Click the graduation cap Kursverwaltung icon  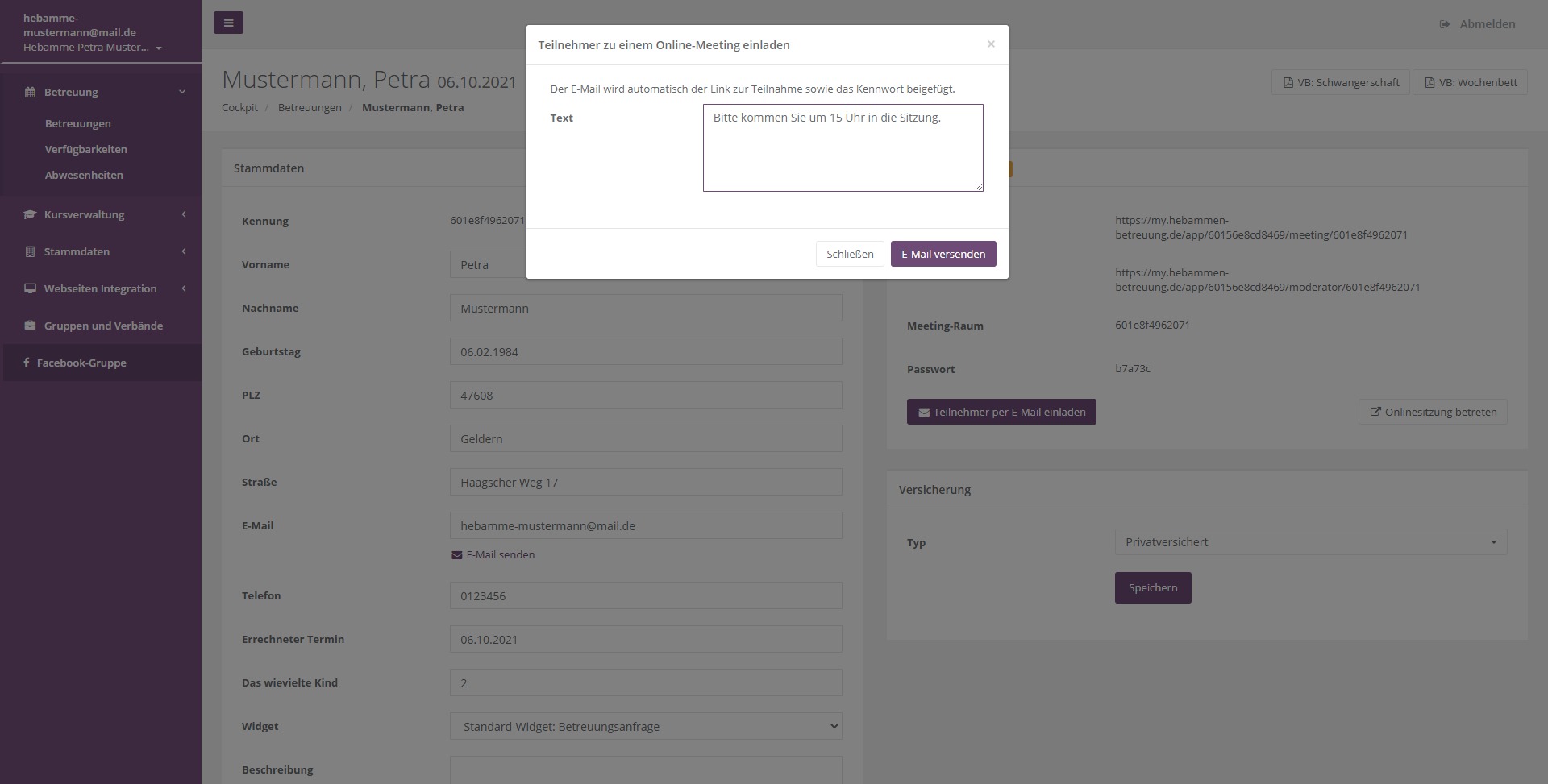click(x=30, y=214)
